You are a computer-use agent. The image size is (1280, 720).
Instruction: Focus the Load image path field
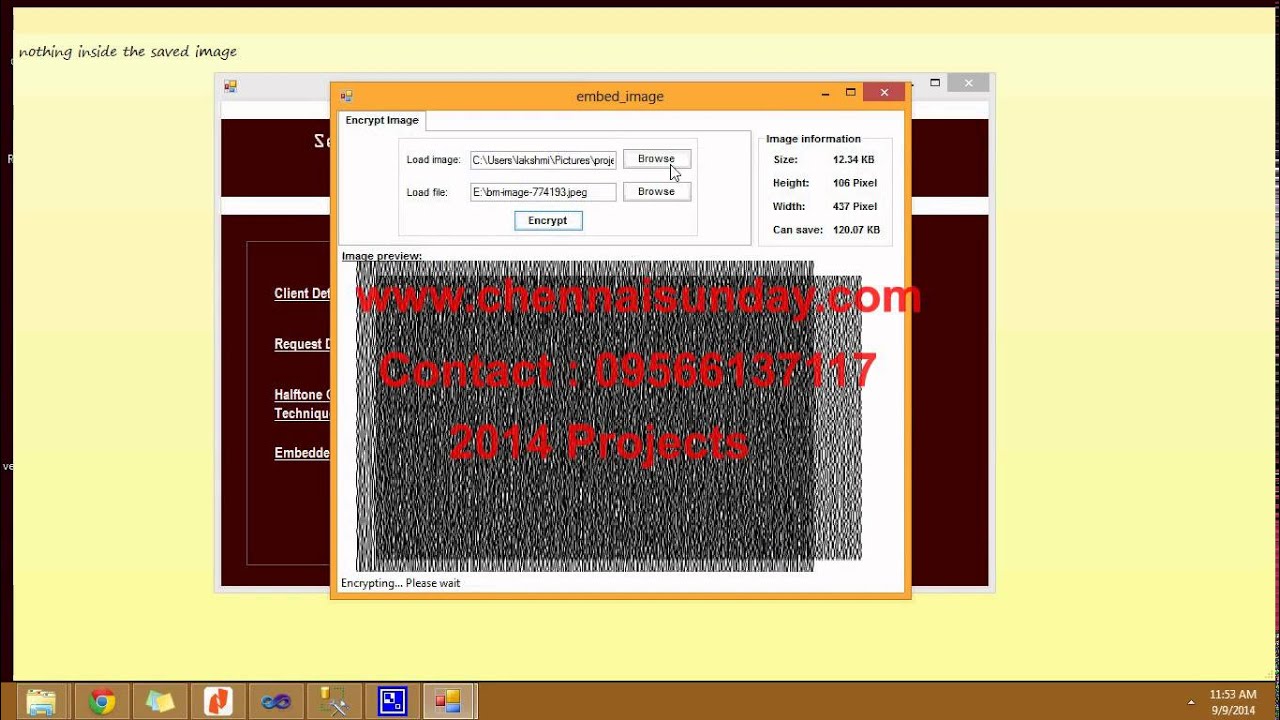point(543,160)
